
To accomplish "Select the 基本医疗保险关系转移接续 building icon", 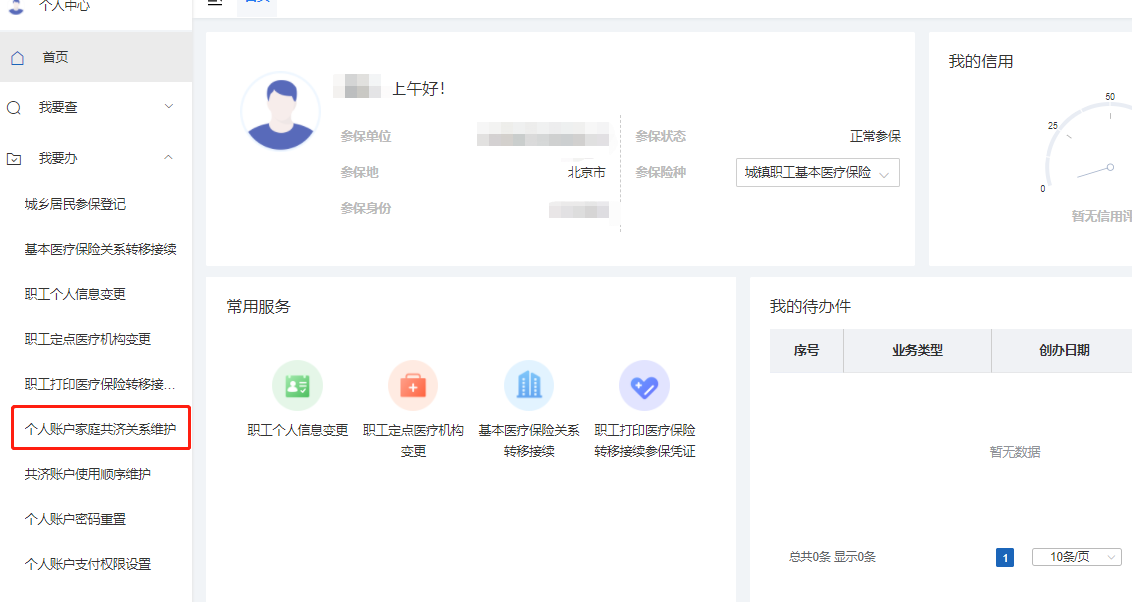I will [x=529, y=384].
